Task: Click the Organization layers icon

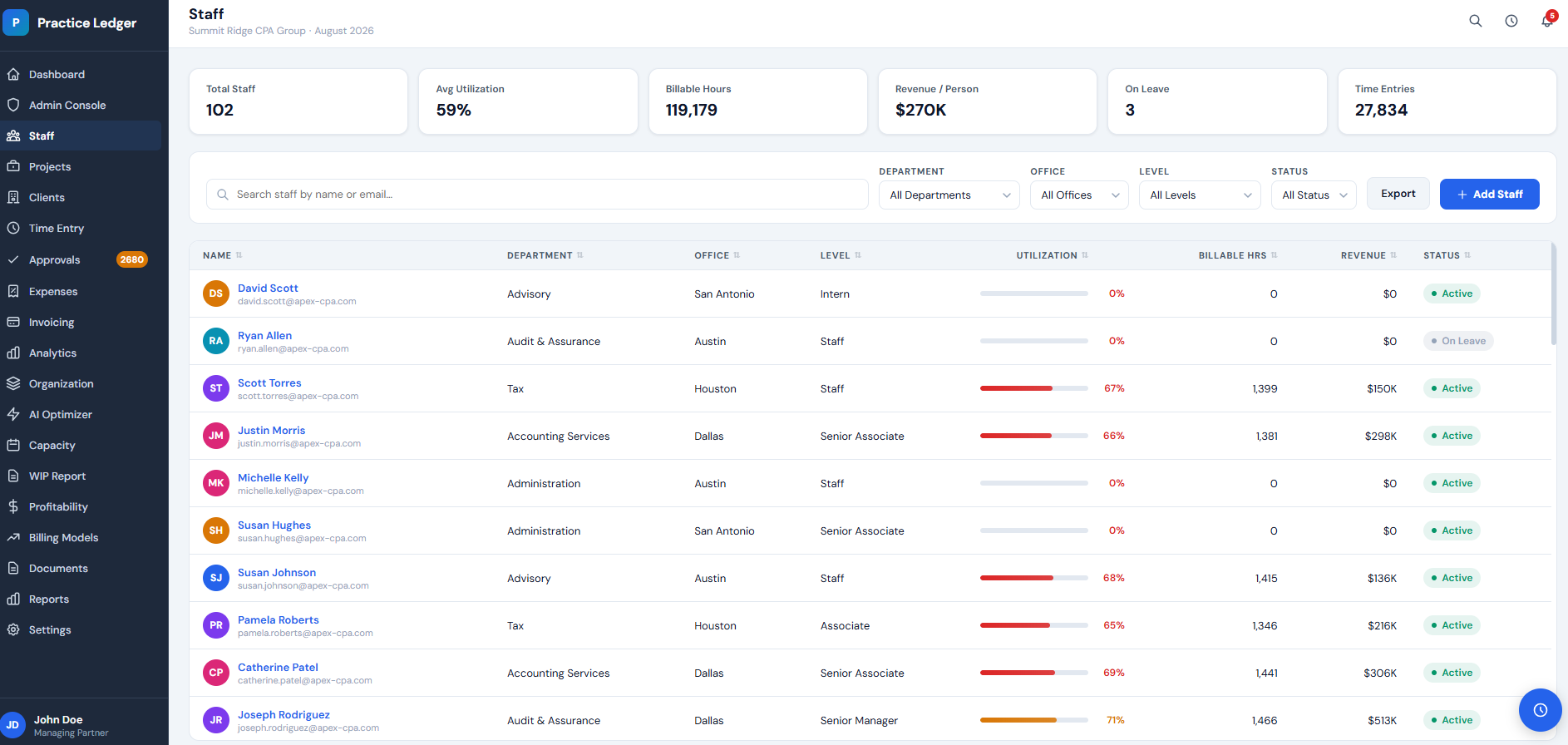Action: [x=13, y=383]
